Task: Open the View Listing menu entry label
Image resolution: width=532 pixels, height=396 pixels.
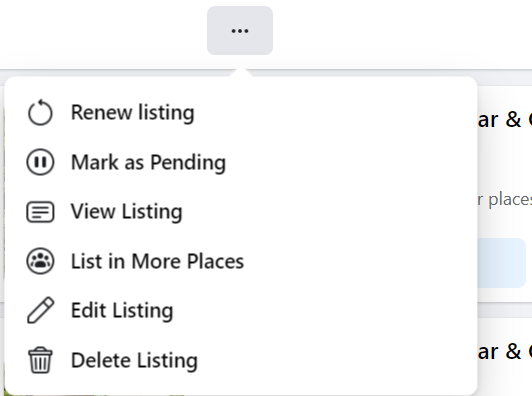Action: [127, 212]
